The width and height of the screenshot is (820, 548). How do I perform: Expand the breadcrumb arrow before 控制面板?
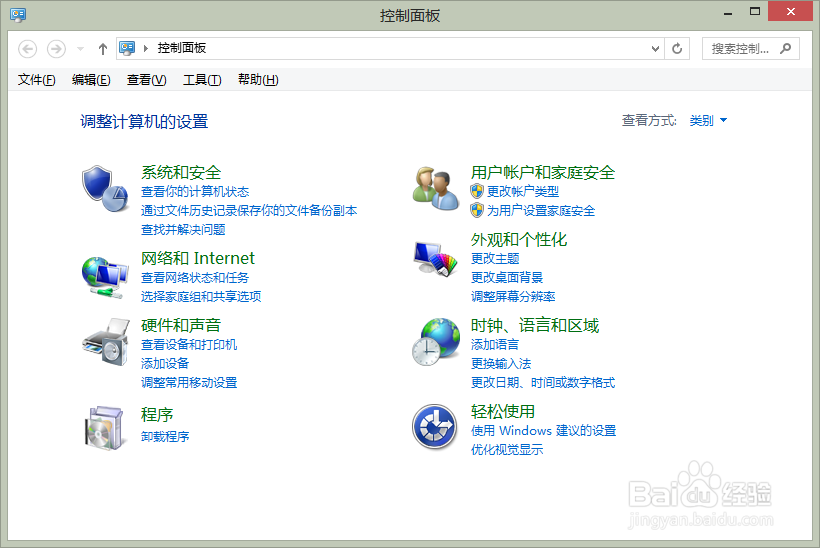coord(146,49)
